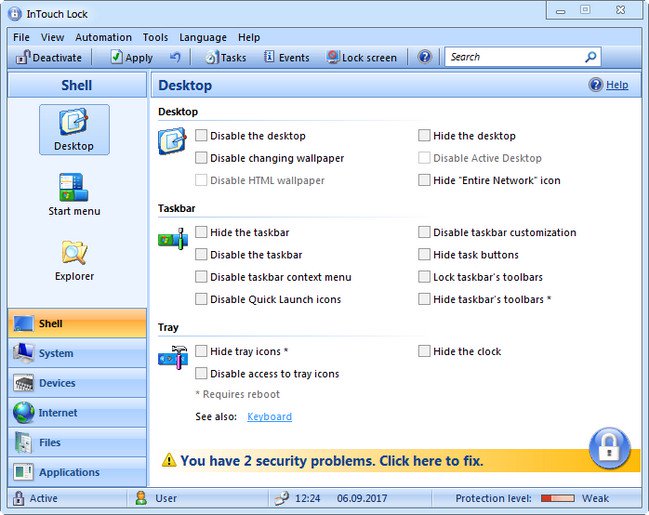This screenshot has width=649, height=515.
Task: Open the Automation menu
Action: tap(103, 37)
